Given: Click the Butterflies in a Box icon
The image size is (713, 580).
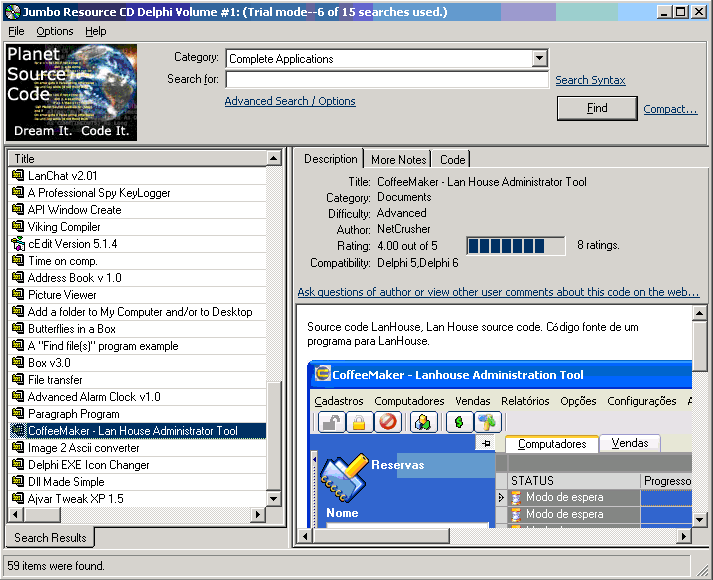Looking at the screenshot, I should 18,328.
